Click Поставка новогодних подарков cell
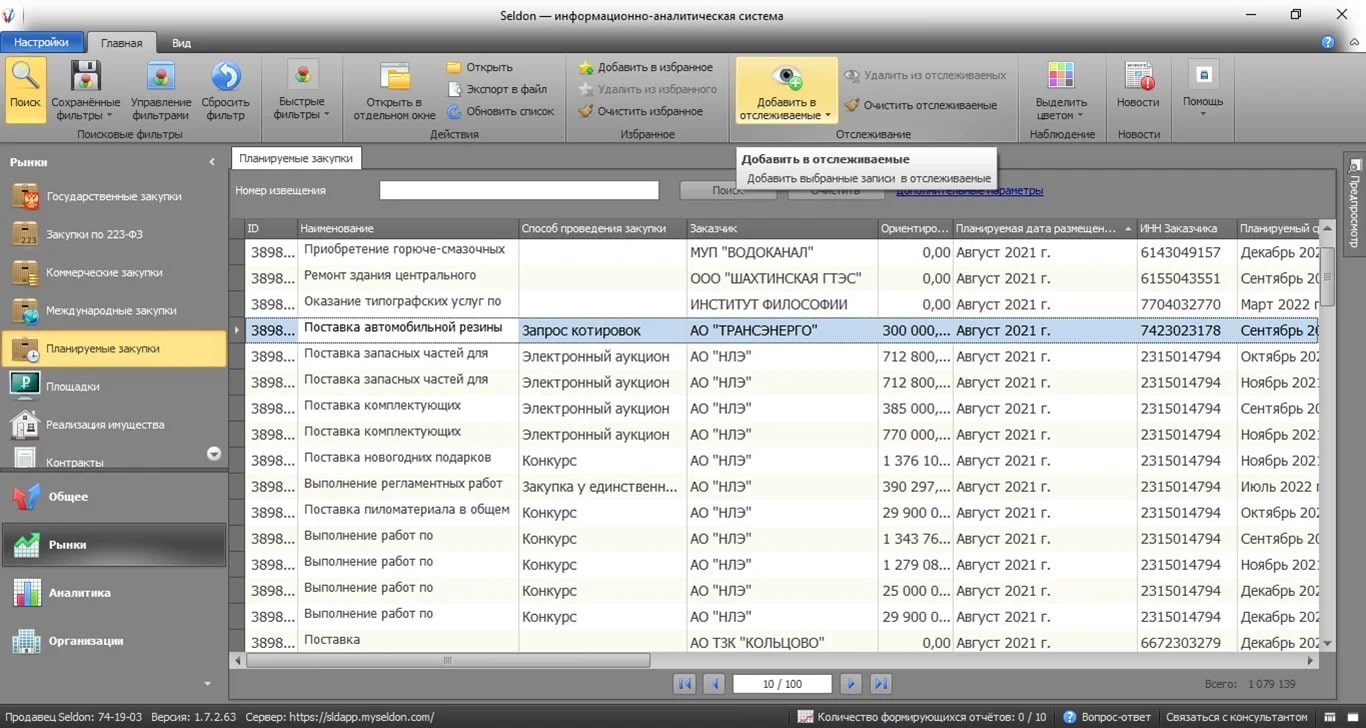1366x728 pixels. [408, 460]
